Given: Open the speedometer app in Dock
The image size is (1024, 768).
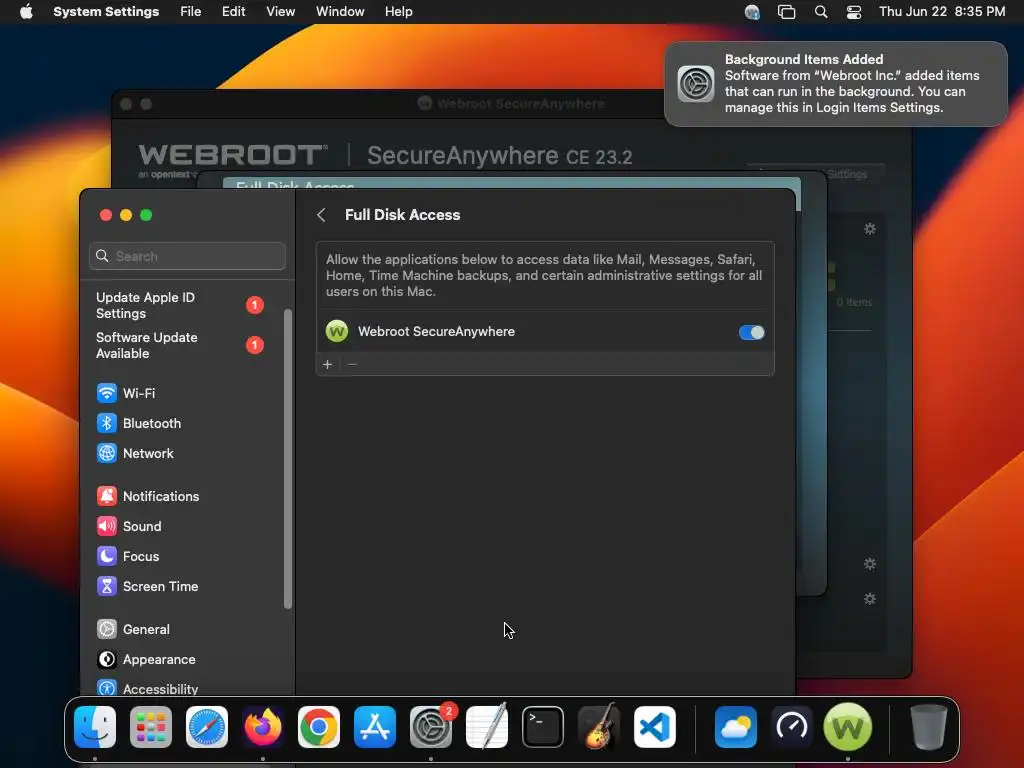Looking at the screenshot, I should point(792,727).
